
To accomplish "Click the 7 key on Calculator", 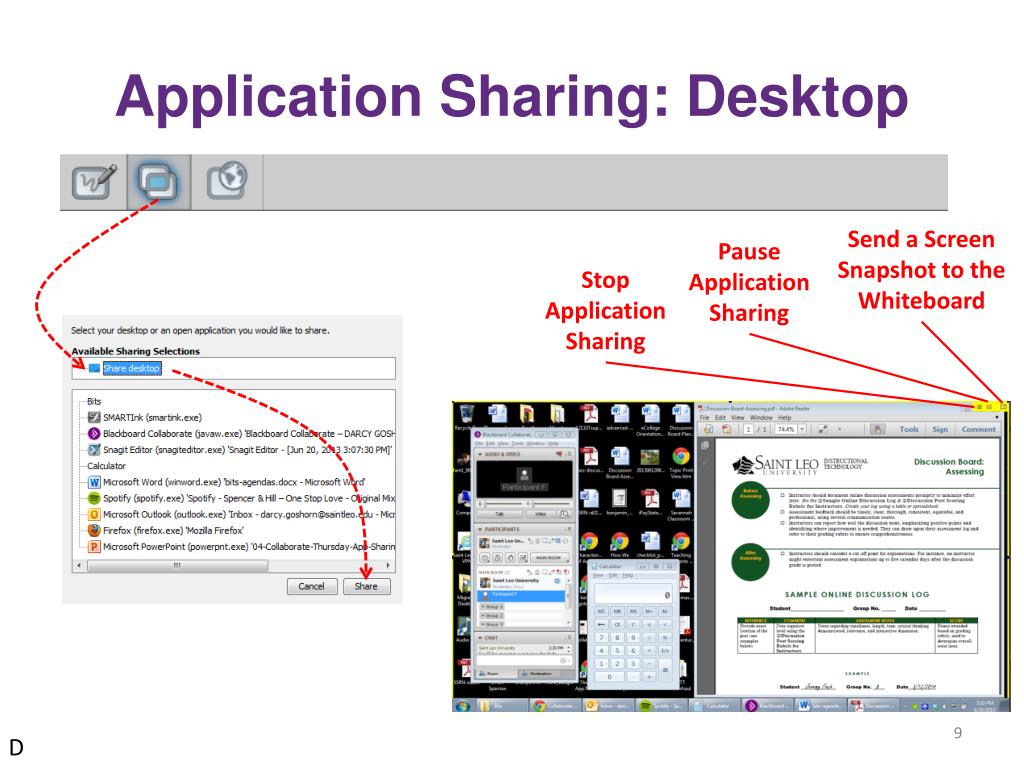I will point(601,637).
